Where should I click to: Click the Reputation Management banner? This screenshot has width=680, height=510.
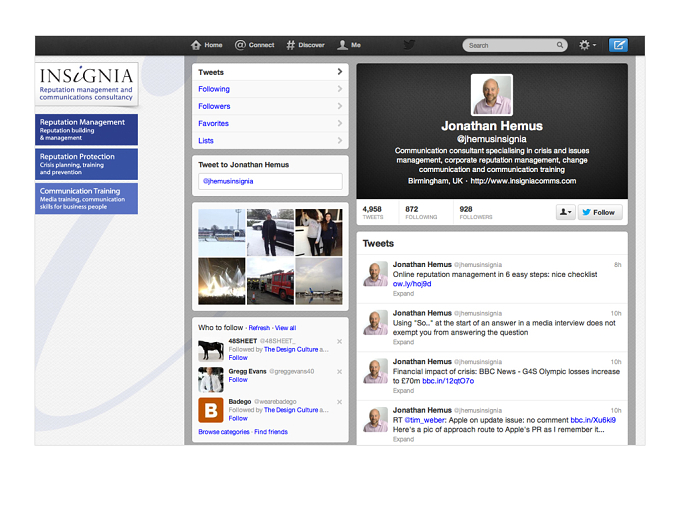point(86,130)
